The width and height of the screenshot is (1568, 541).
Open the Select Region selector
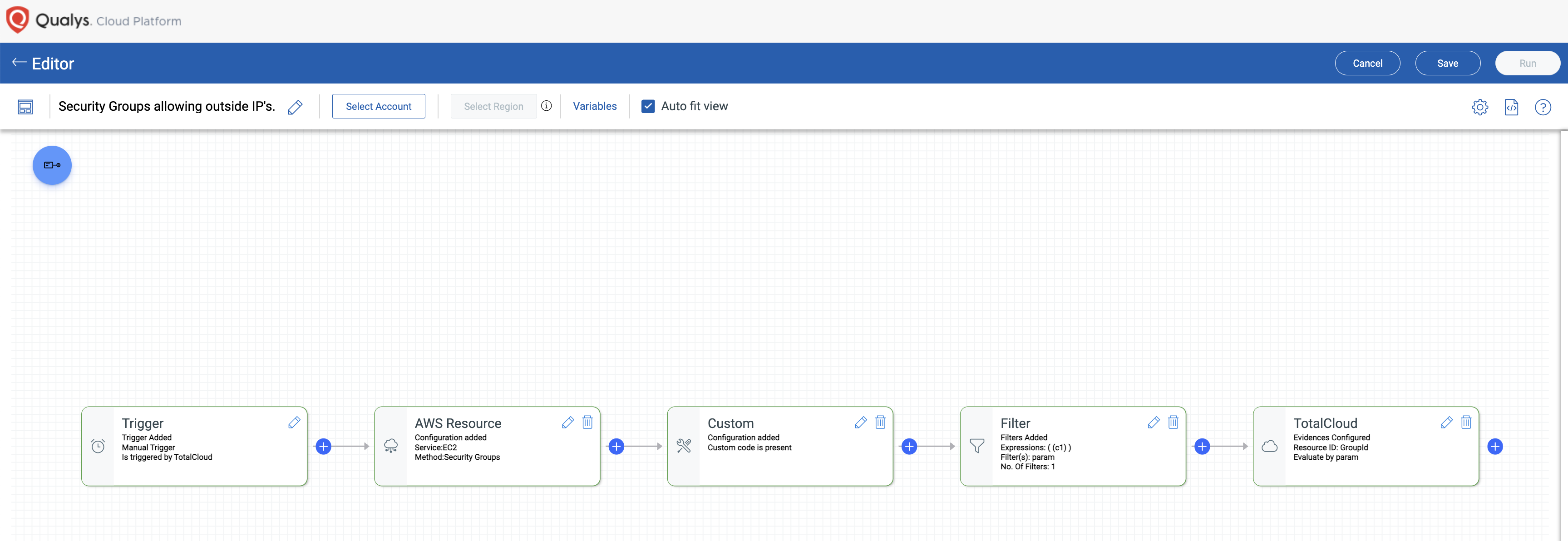493,106
